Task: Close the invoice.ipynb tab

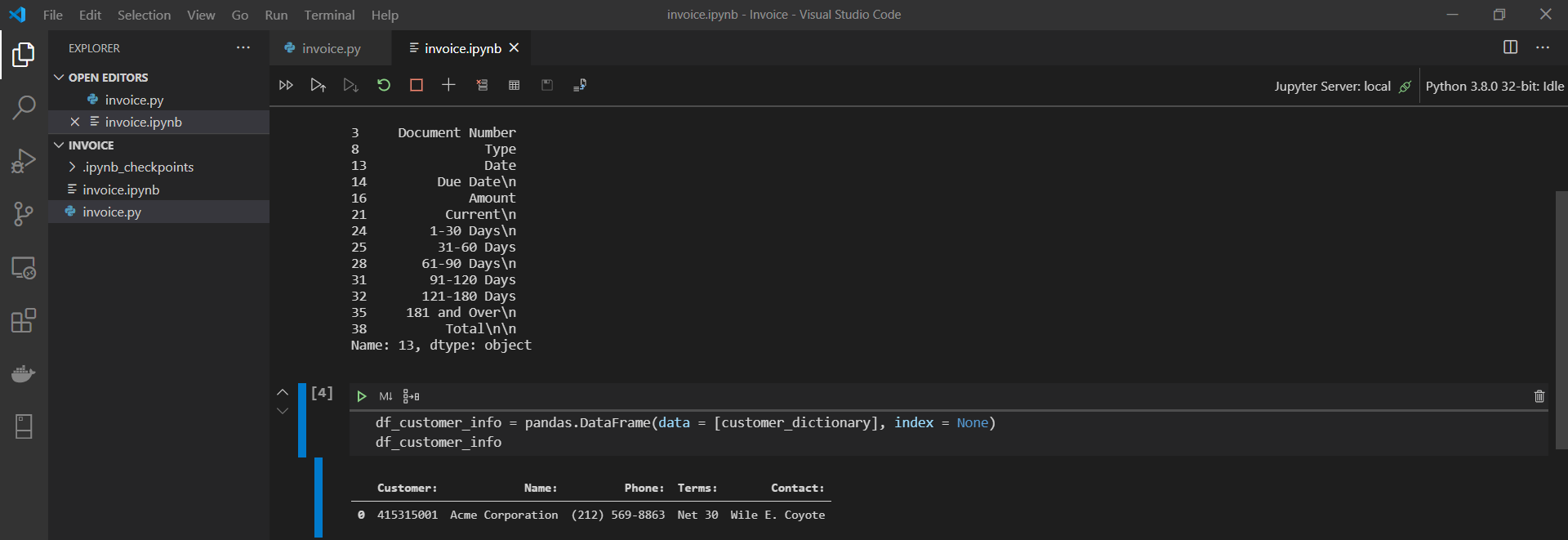Action: (x=514, y=47)
